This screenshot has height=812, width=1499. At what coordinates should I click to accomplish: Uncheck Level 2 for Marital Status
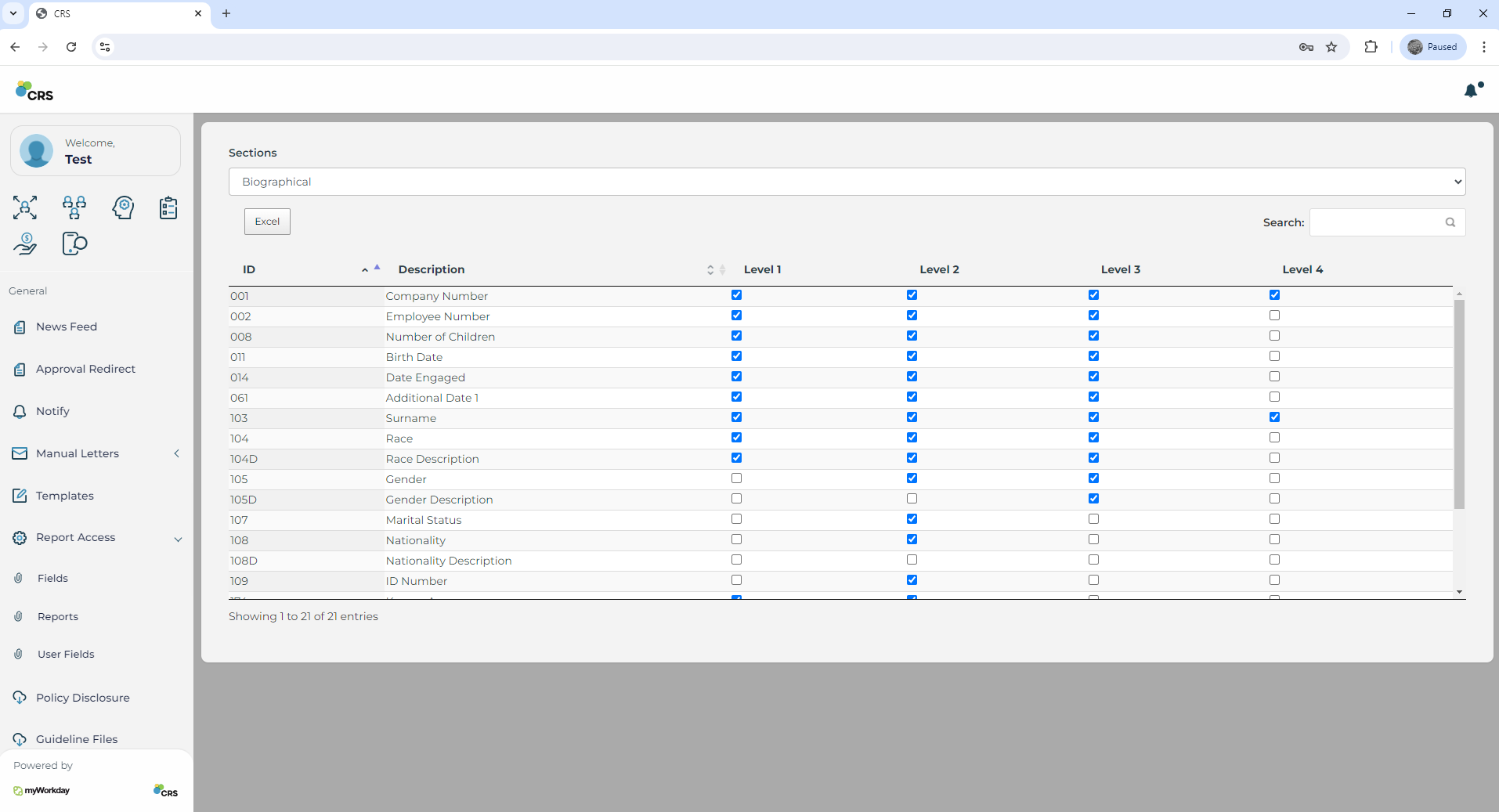point(912,519)
